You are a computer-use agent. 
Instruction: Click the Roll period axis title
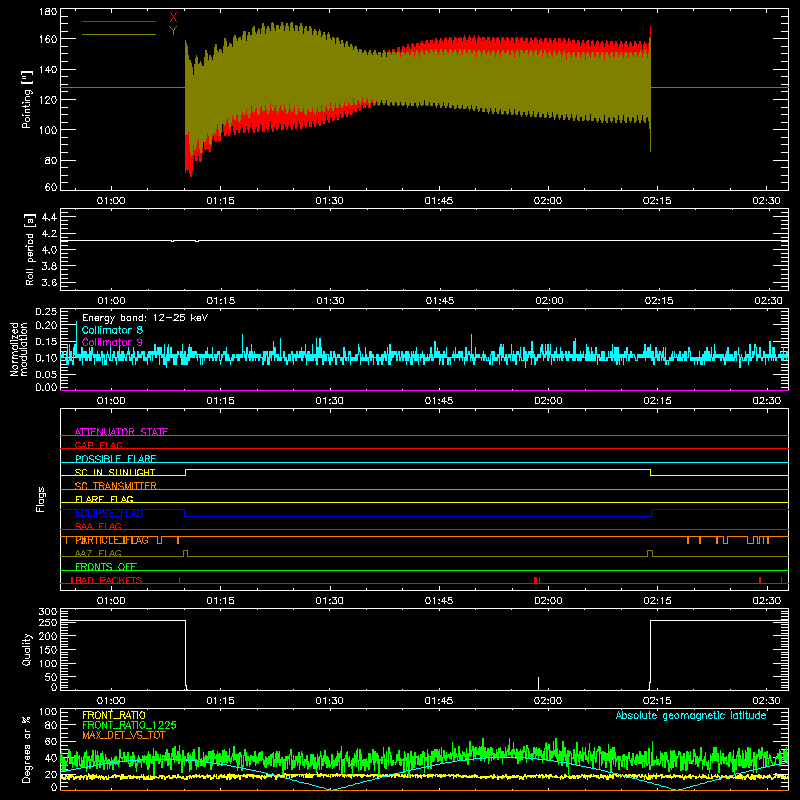coord(29,250)
